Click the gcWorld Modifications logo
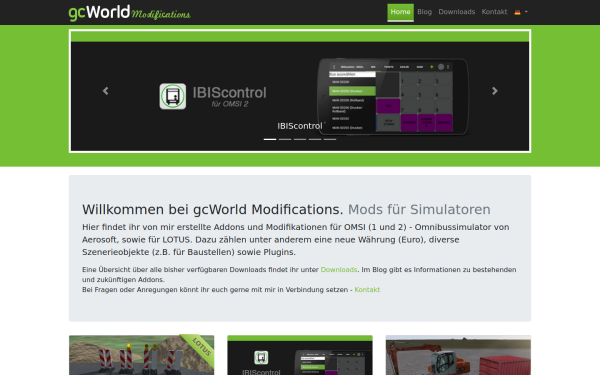Image resolution: width=600 pixels, height=375 pixels. [129, 13]
